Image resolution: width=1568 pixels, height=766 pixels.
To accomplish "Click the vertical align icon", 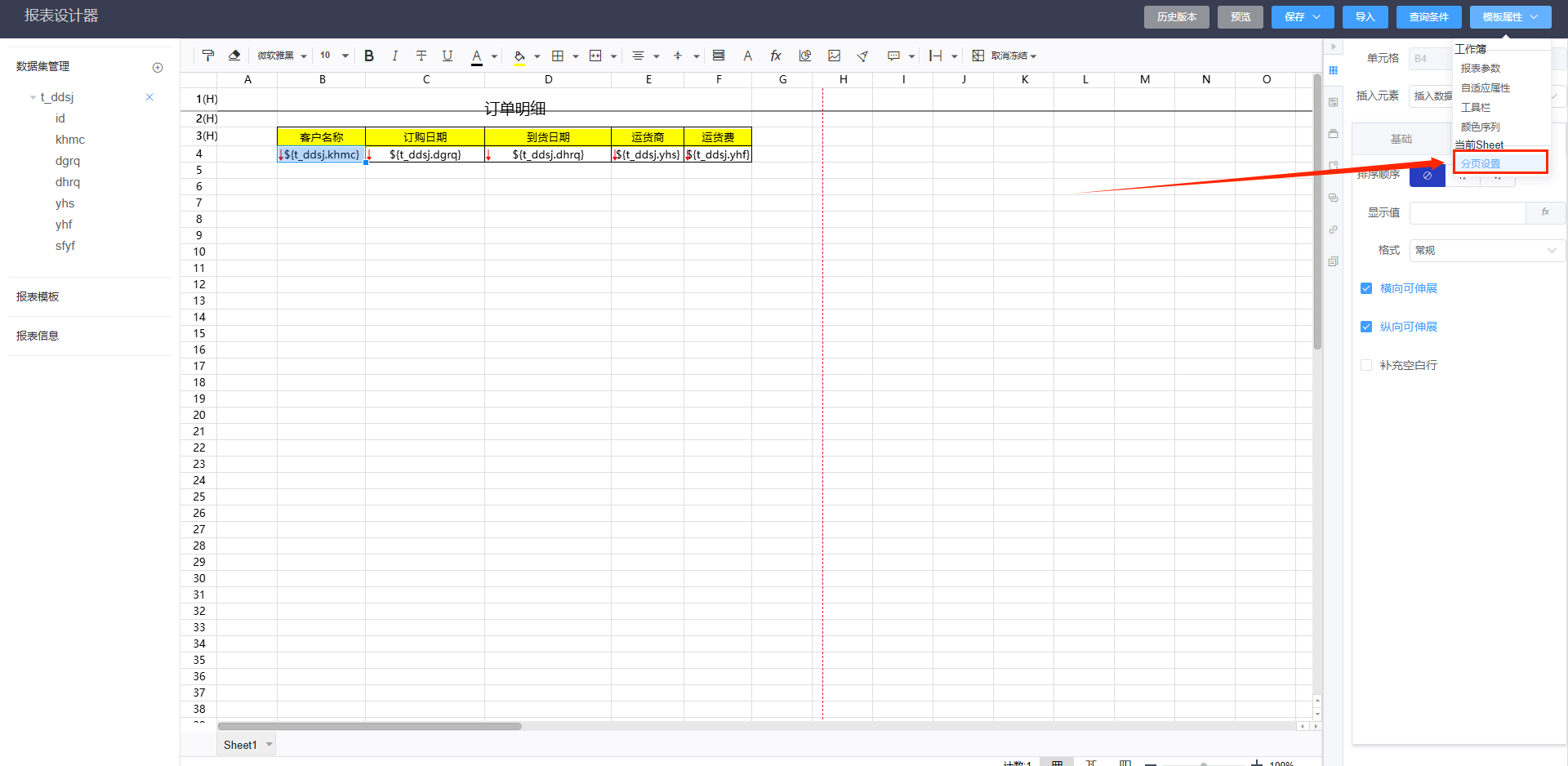I will pyautogui.click(x=678, y=56).
